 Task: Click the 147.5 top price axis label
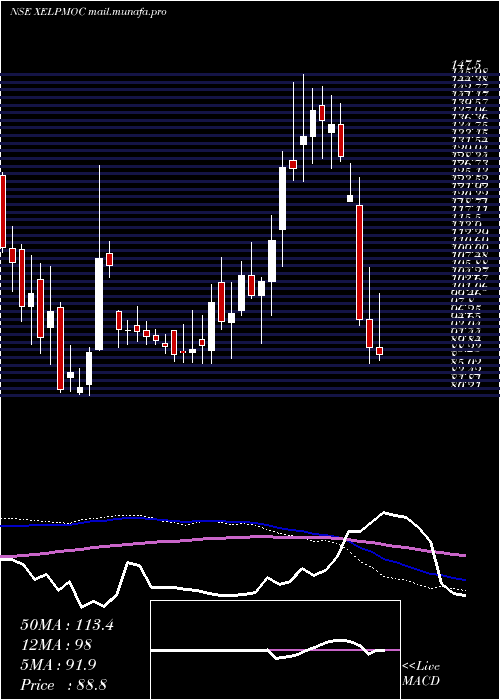(x=468, y=66)
